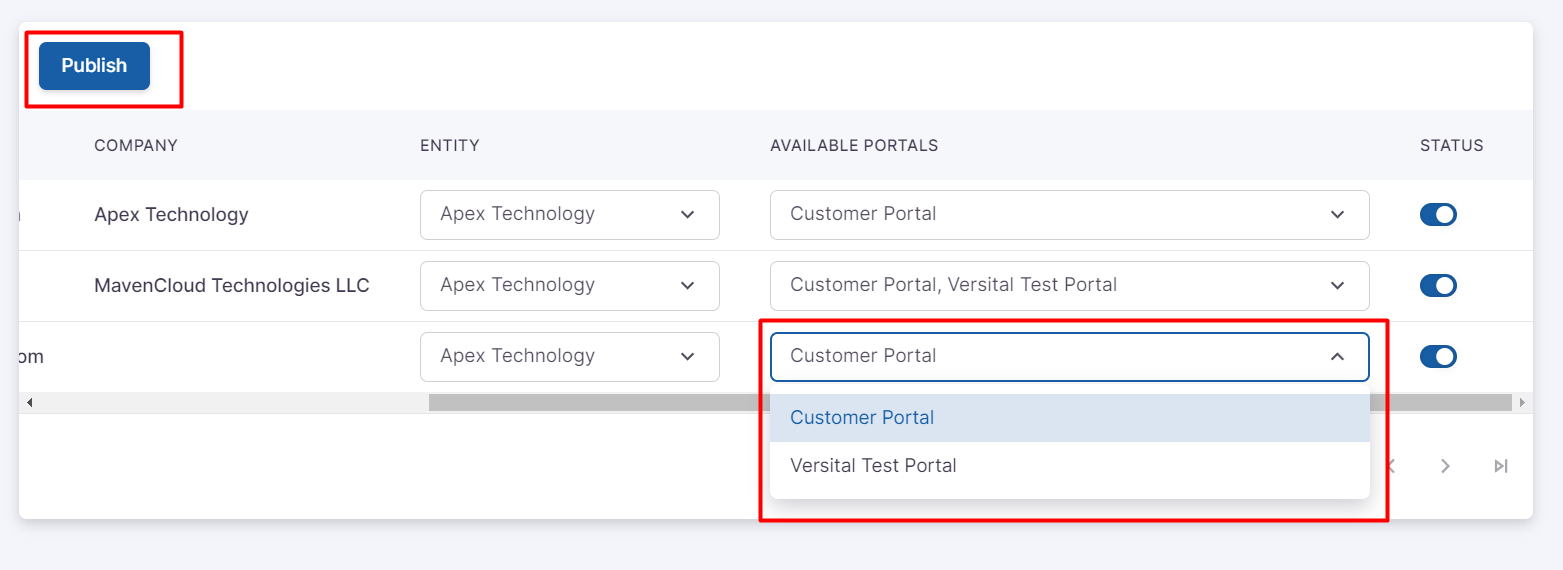Switch off the third row's status toggle
Screen dimensions: 1563x570
click(1438, 357)
